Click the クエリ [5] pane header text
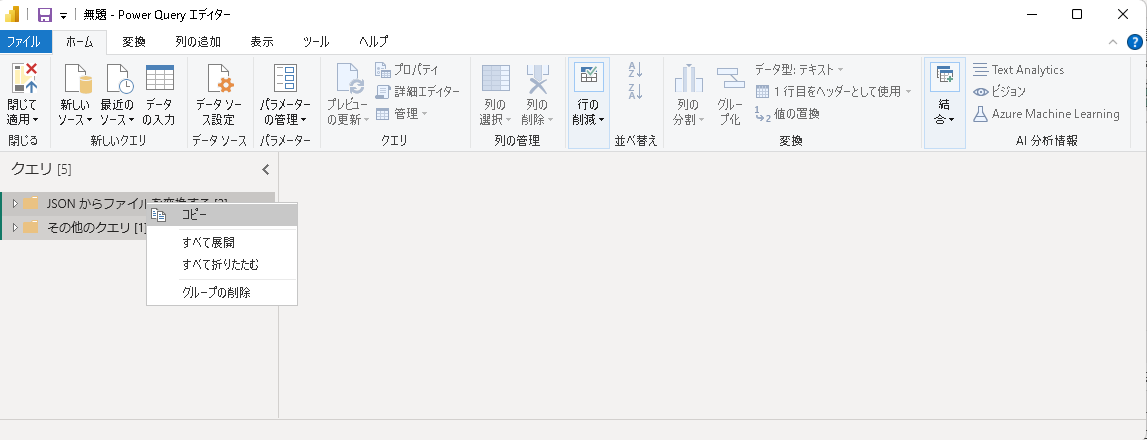The width and height of the screenshot is (1147, 440). point(41,169)
